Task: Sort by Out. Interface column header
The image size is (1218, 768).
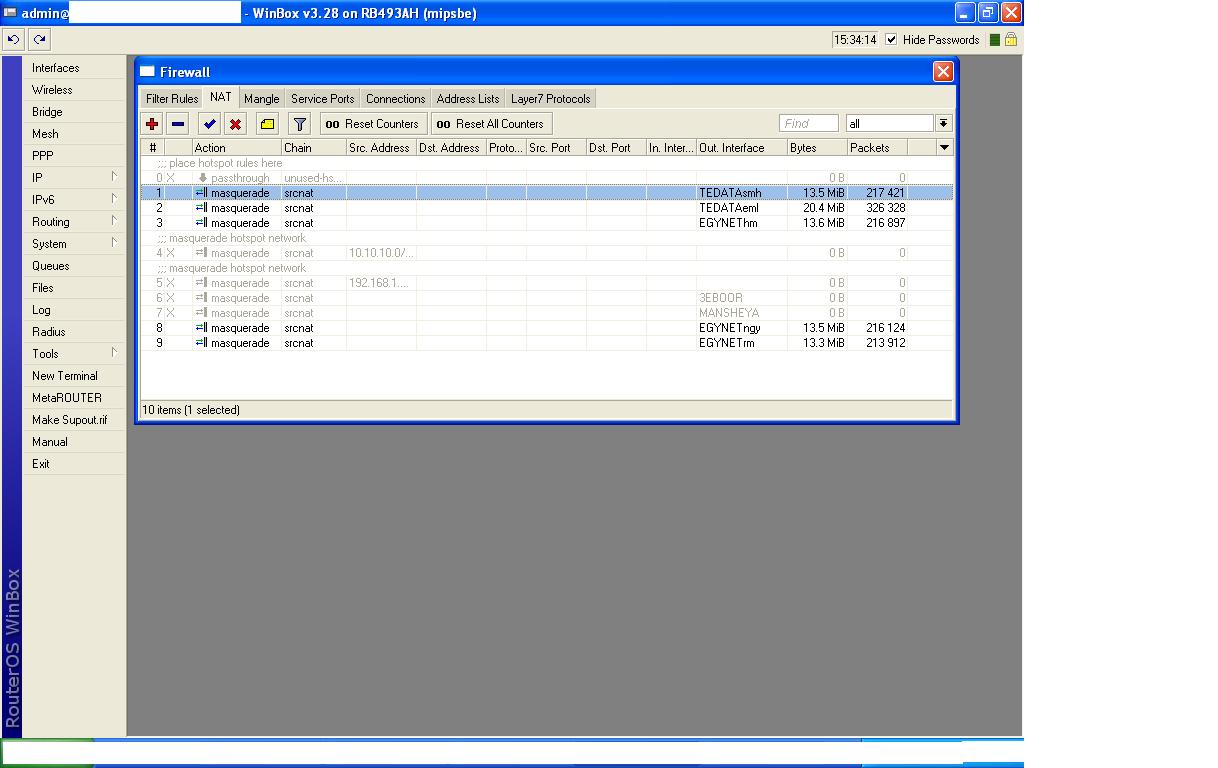Action: pyautogui.click(x=741, y=147)
